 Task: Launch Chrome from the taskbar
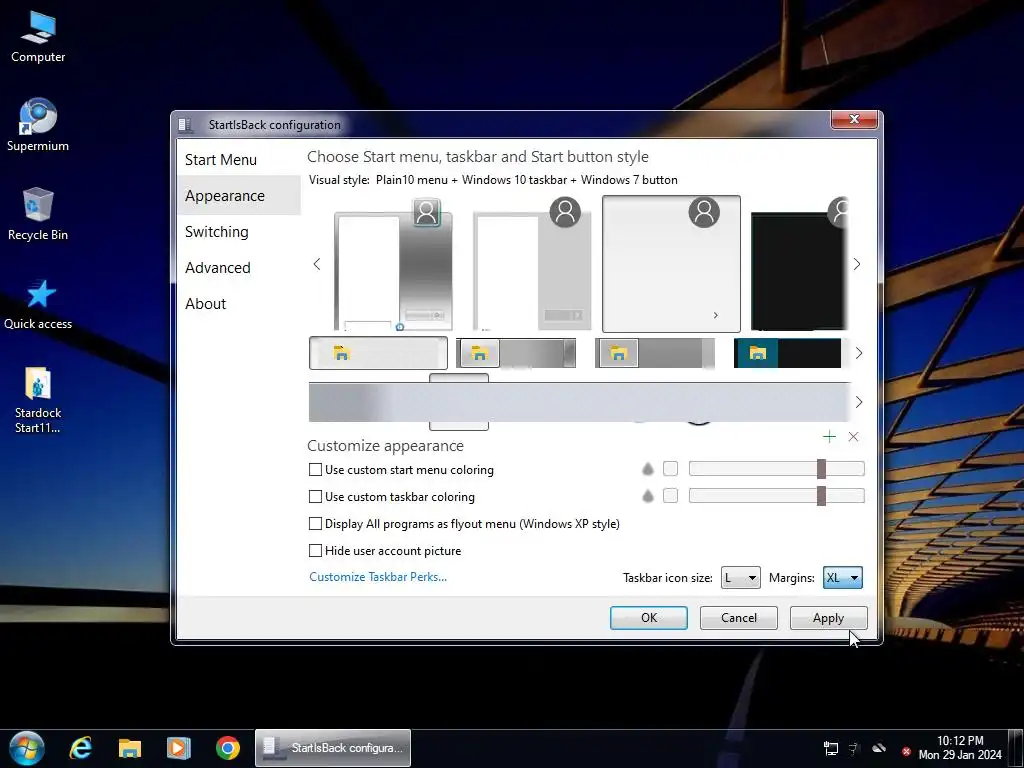pos(228,748)
